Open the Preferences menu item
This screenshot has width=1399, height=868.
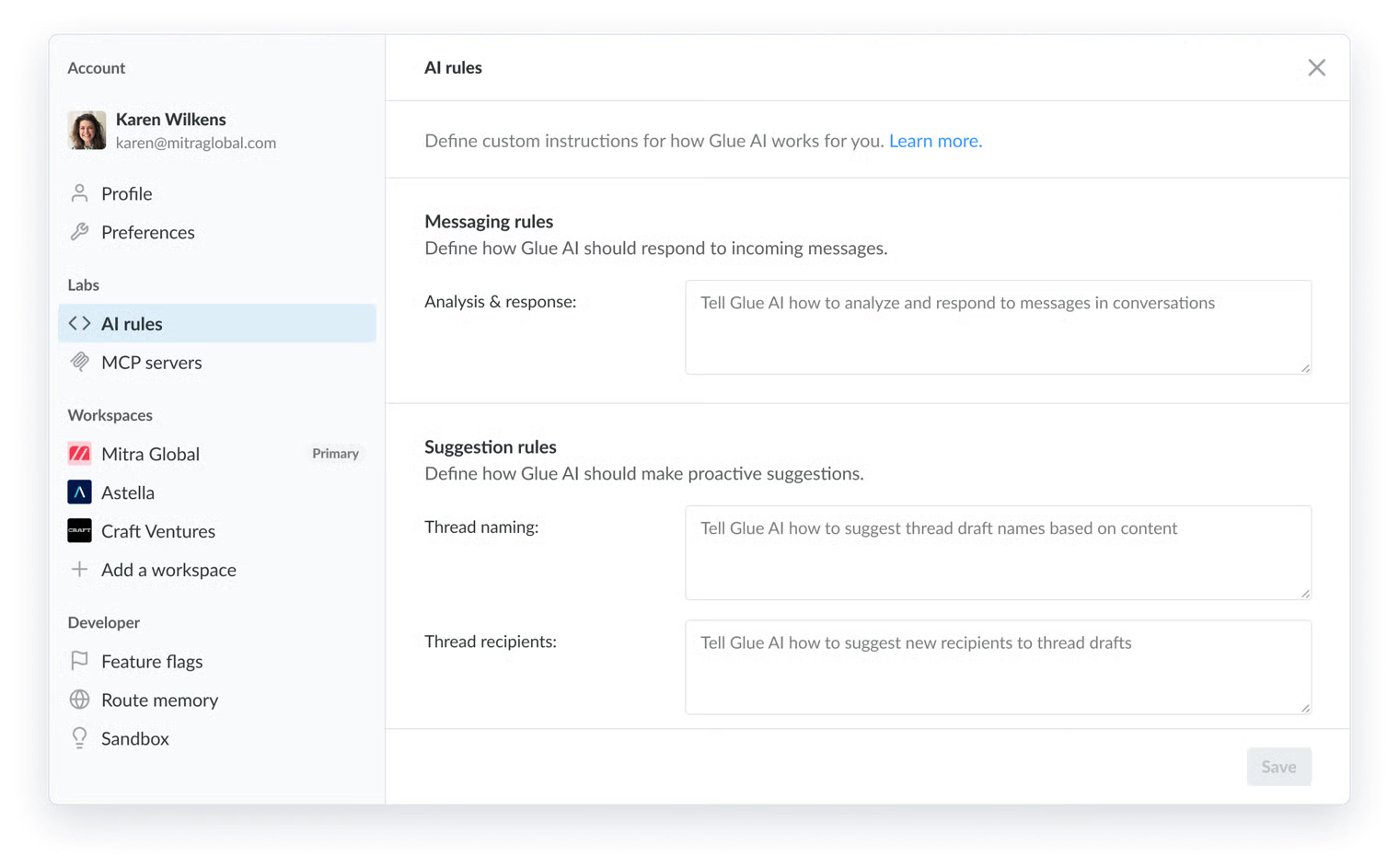point(147,233)
